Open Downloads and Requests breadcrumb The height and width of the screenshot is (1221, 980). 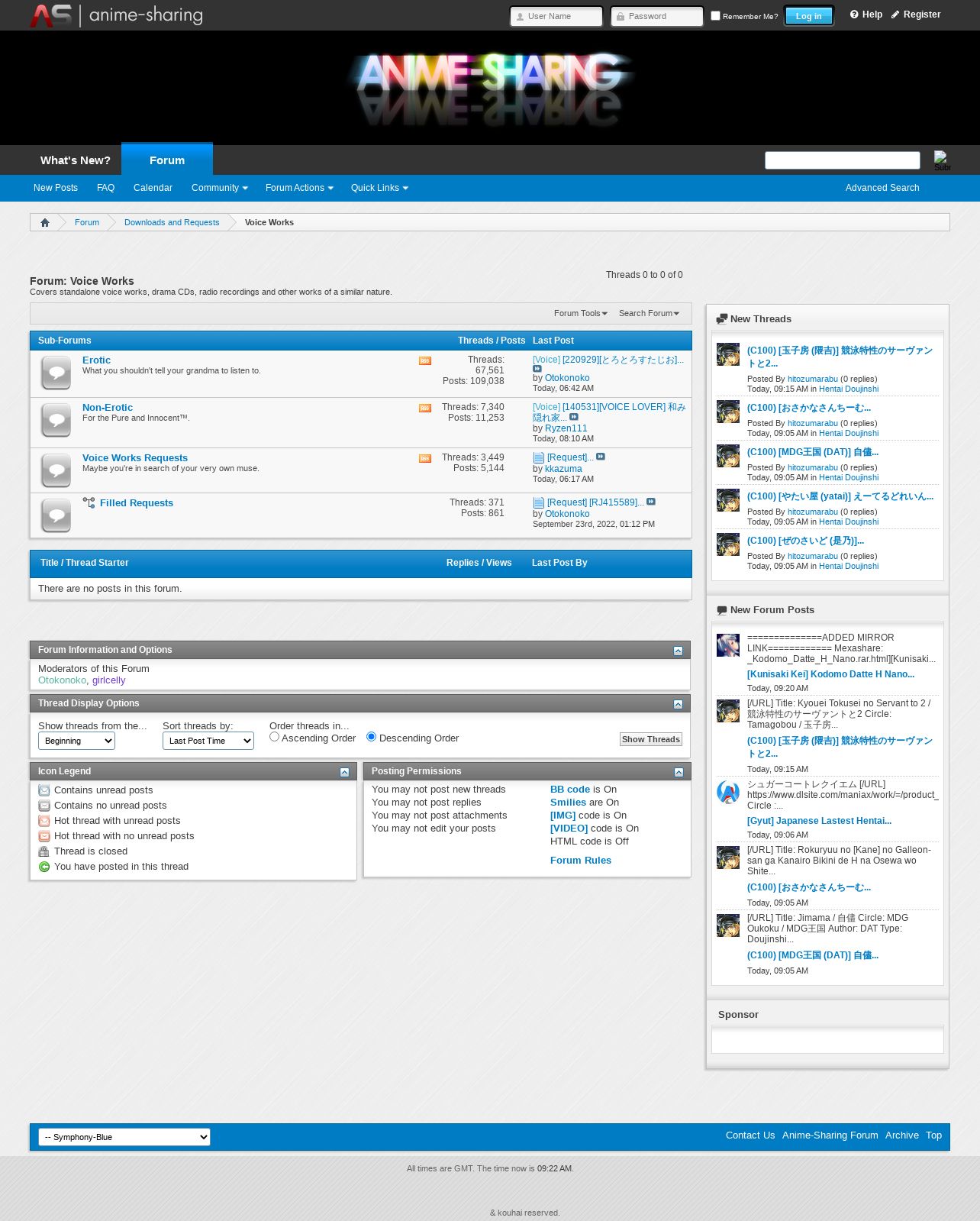click(x=172, y=222)
